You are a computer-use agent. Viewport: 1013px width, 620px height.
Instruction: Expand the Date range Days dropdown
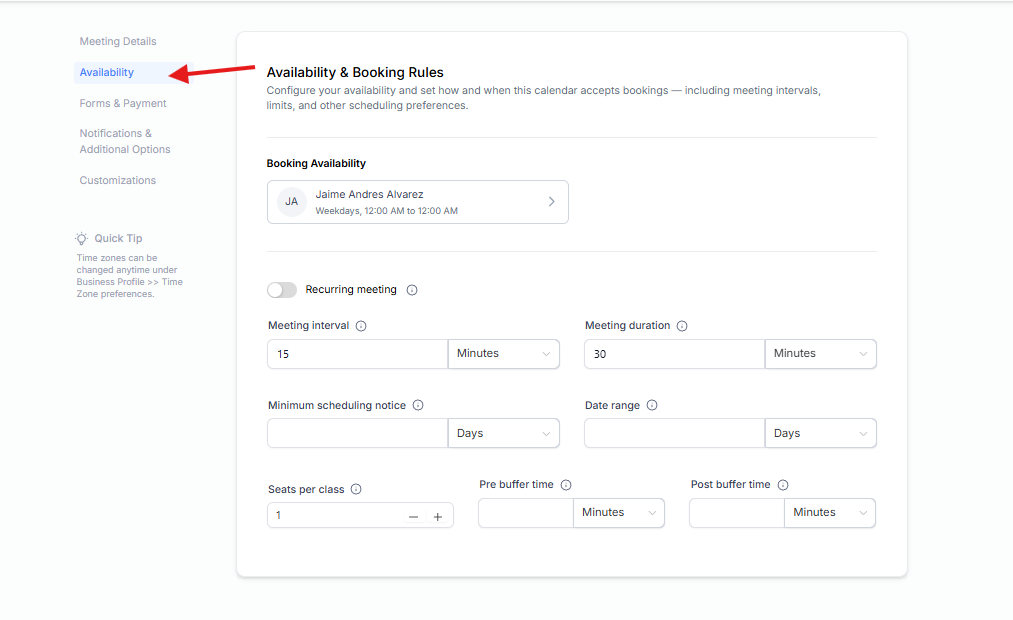point(820,434)
